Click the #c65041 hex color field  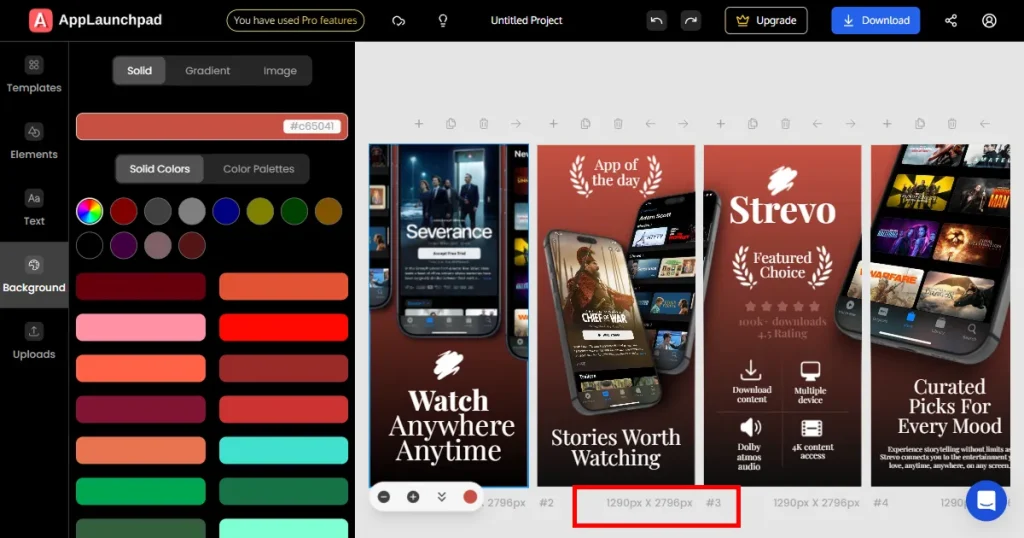pos(212,126)
